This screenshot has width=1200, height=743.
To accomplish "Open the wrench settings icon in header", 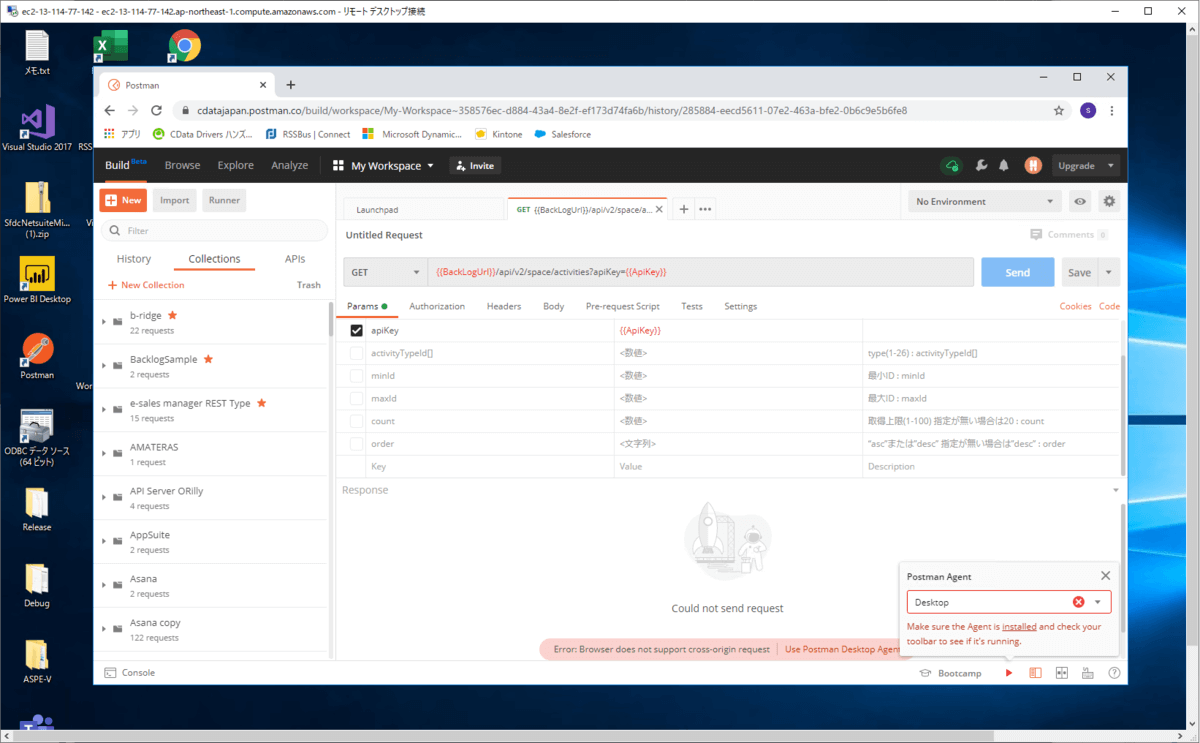I will coord(981,166).
